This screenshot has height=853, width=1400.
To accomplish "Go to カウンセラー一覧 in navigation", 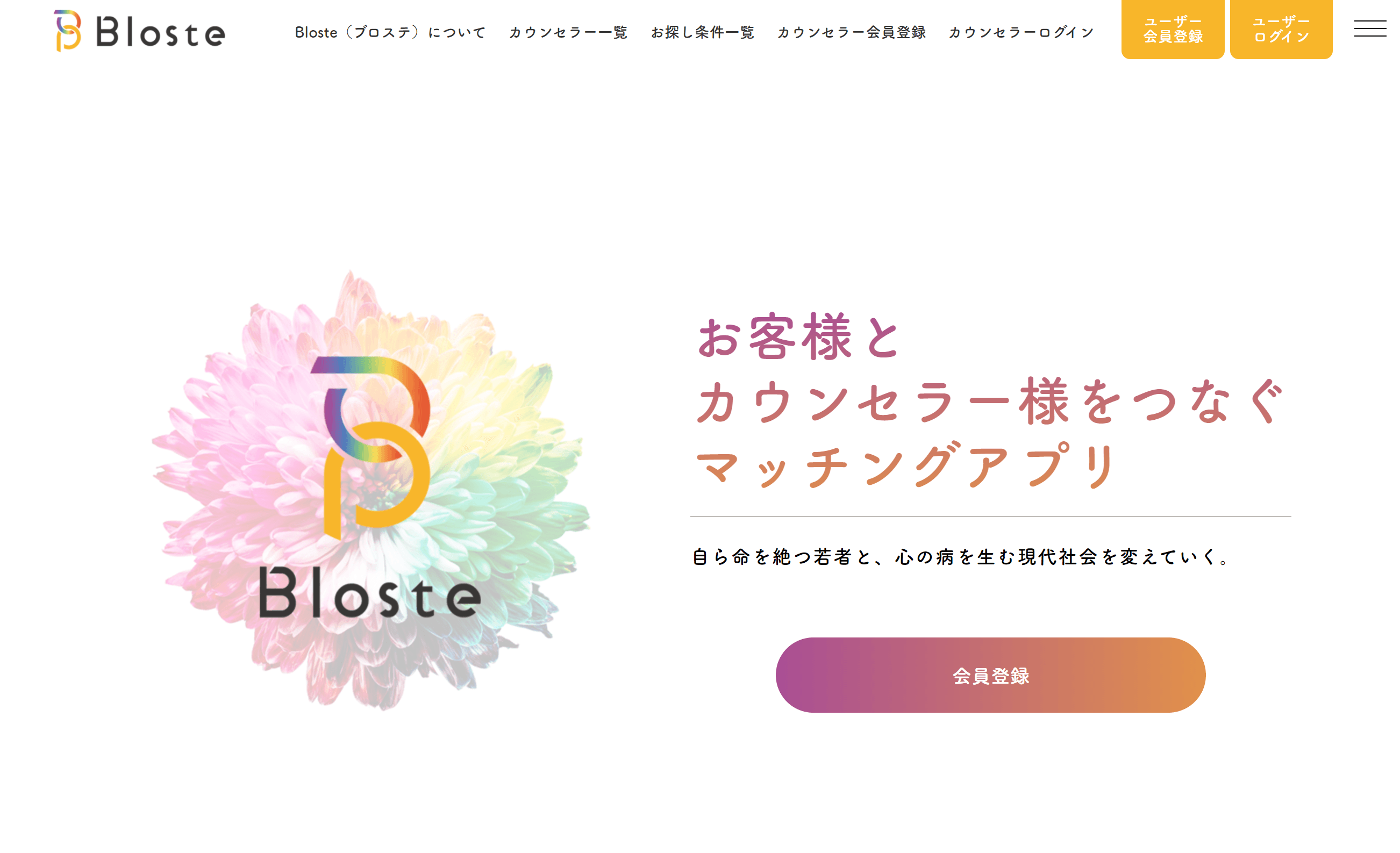I will [x=568, y=32].
